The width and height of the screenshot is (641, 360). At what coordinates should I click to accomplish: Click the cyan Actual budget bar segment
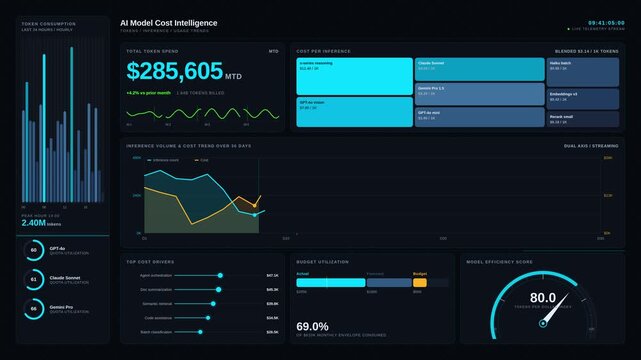pyautogui.click(x=331, y=282)
